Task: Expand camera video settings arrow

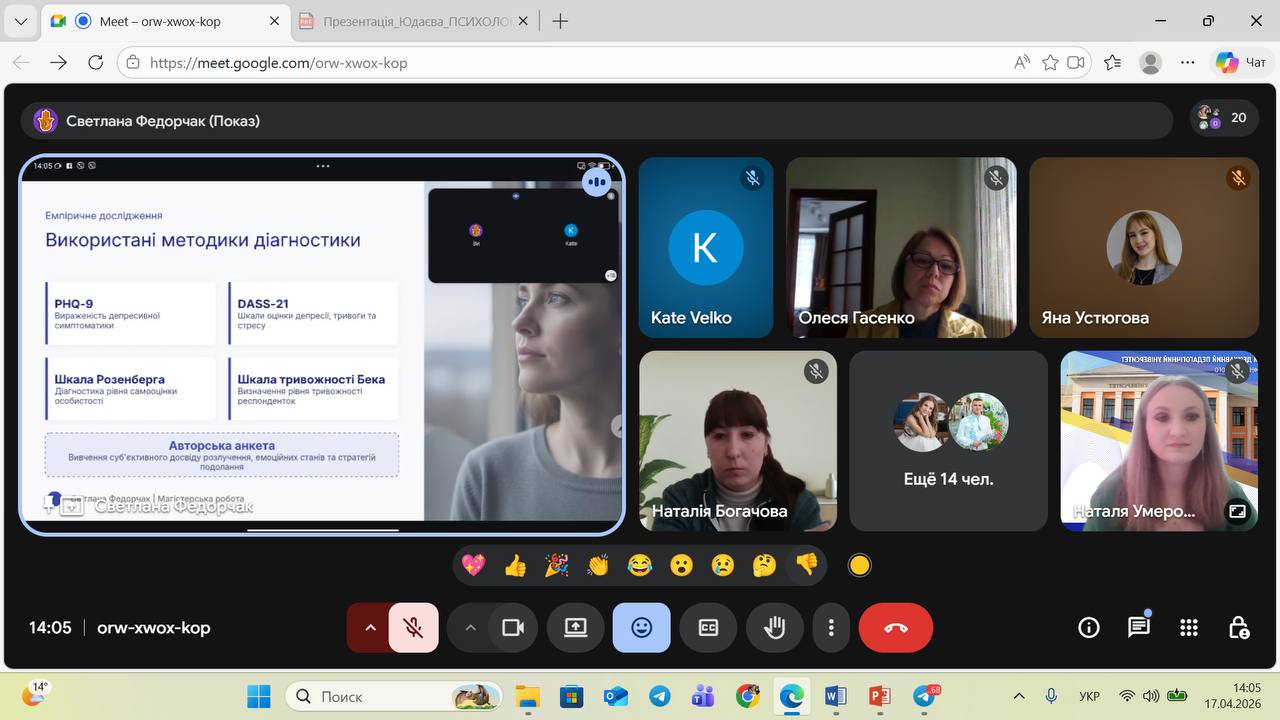Action: 470,628
